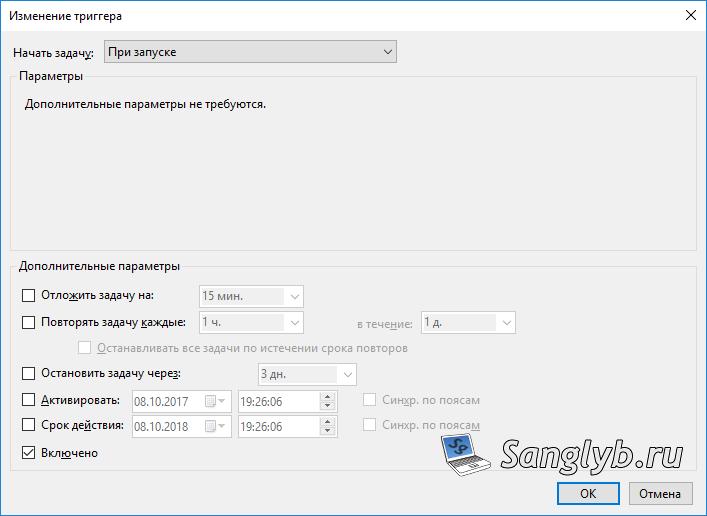The height and width of the screenshot is (516, 707).
Task: Expand the '1 д.' duration dropdown
Action: click(x=468, y=322)
